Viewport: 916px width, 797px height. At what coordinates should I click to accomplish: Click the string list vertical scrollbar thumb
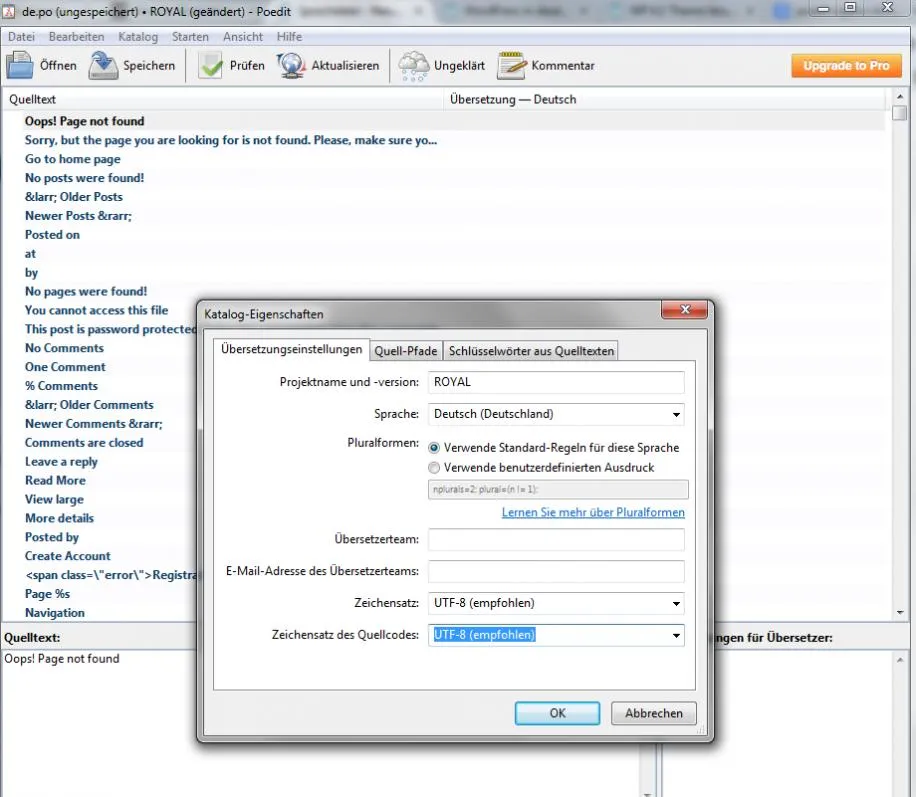[900, 113]
